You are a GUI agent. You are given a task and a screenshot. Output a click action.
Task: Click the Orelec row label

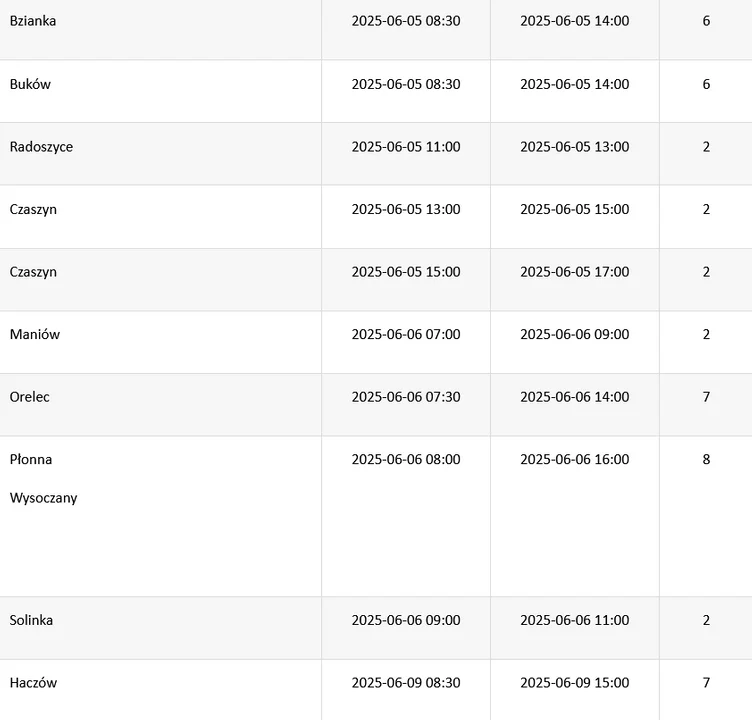[x=30, y=397]
